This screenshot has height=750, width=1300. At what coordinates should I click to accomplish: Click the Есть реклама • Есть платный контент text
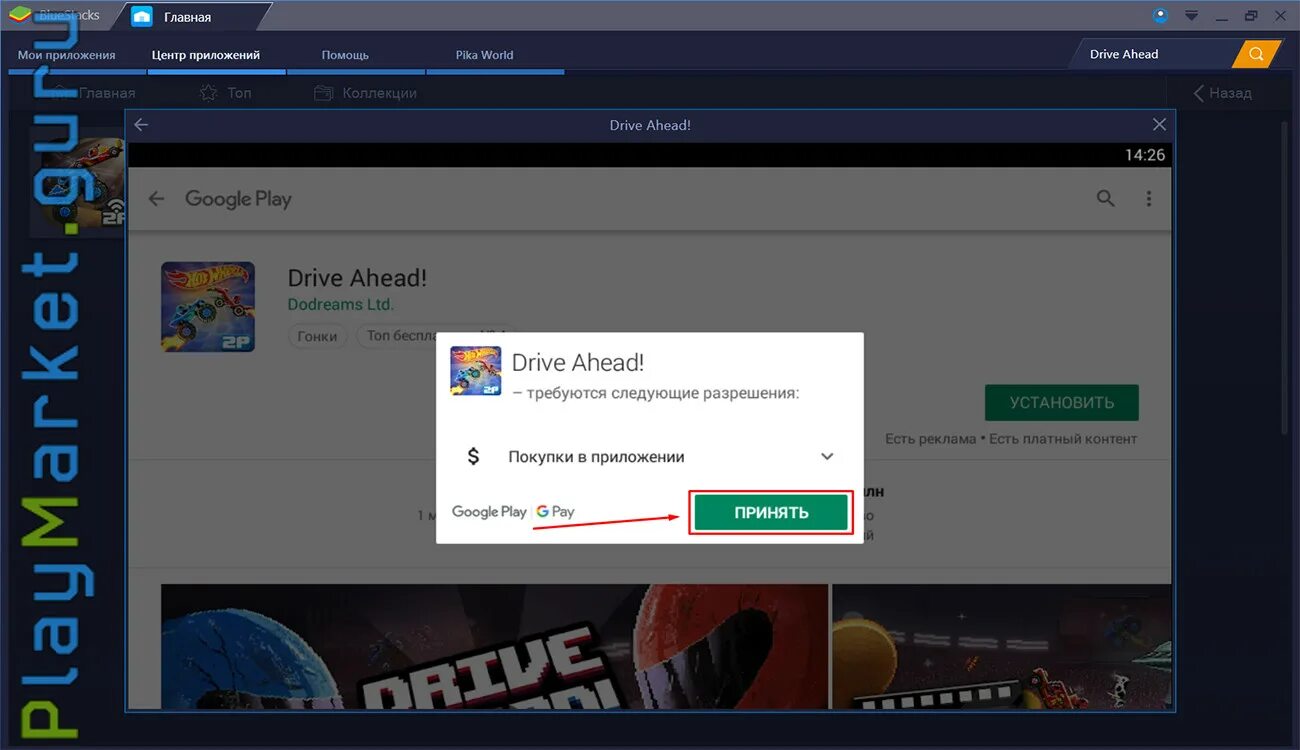point(1011,439)
